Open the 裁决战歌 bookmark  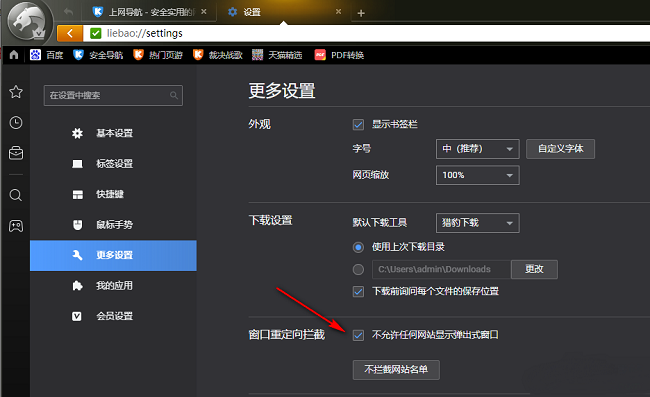pos(218,55)
